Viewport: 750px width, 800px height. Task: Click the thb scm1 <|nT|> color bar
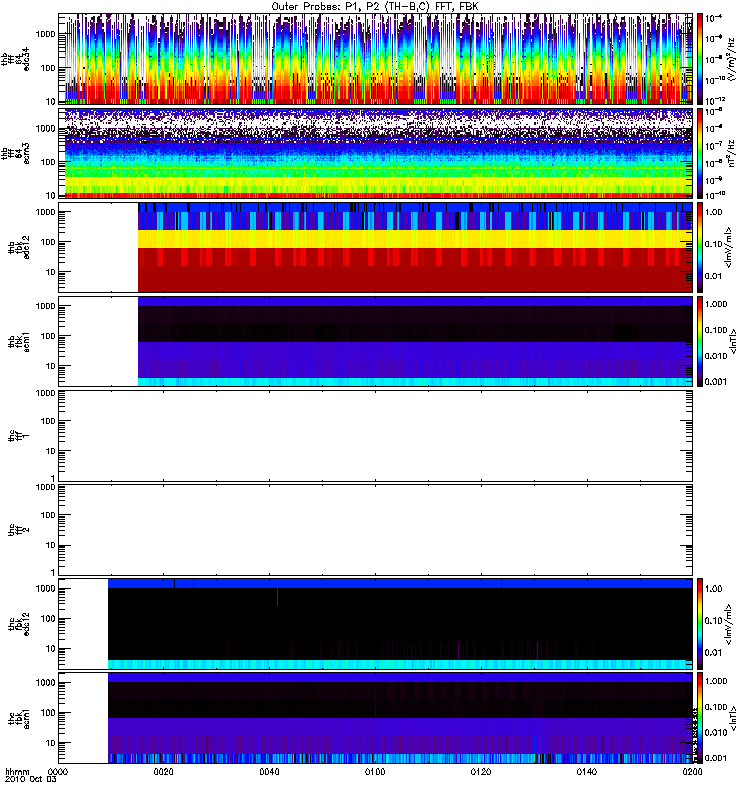click(x=700, y=341)
